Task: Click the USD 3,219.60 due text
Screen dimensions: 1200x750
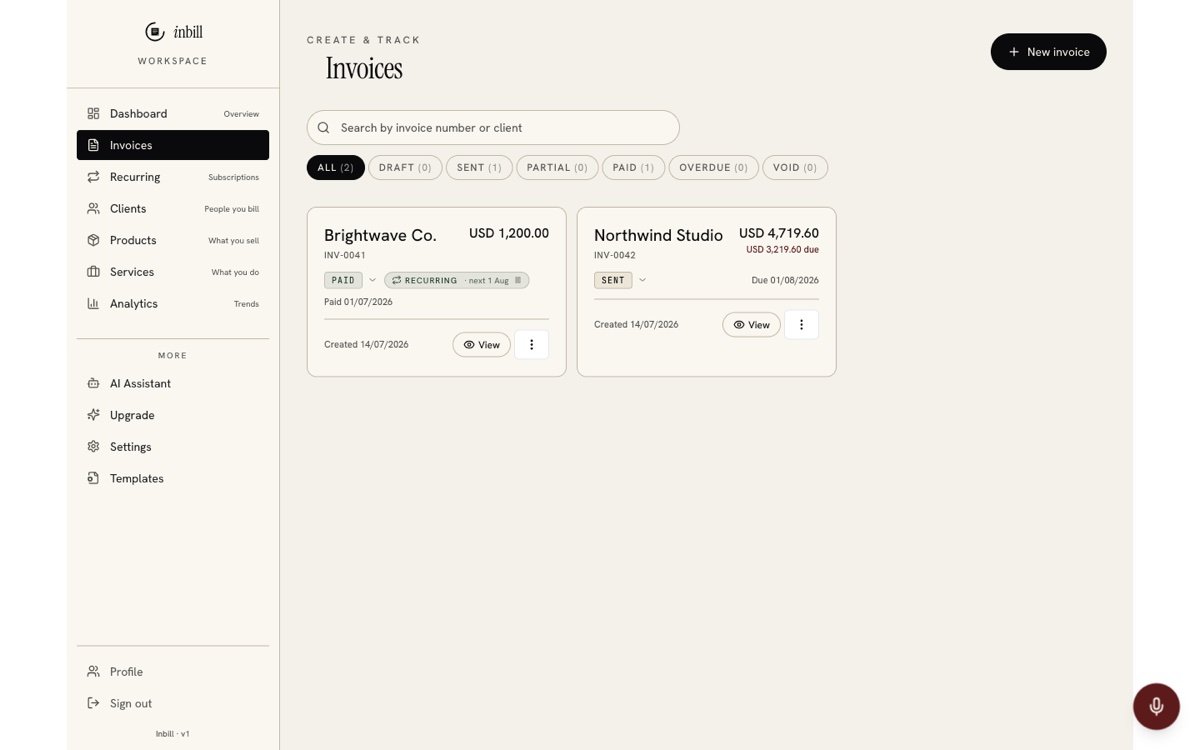Action: click(782, 250)
